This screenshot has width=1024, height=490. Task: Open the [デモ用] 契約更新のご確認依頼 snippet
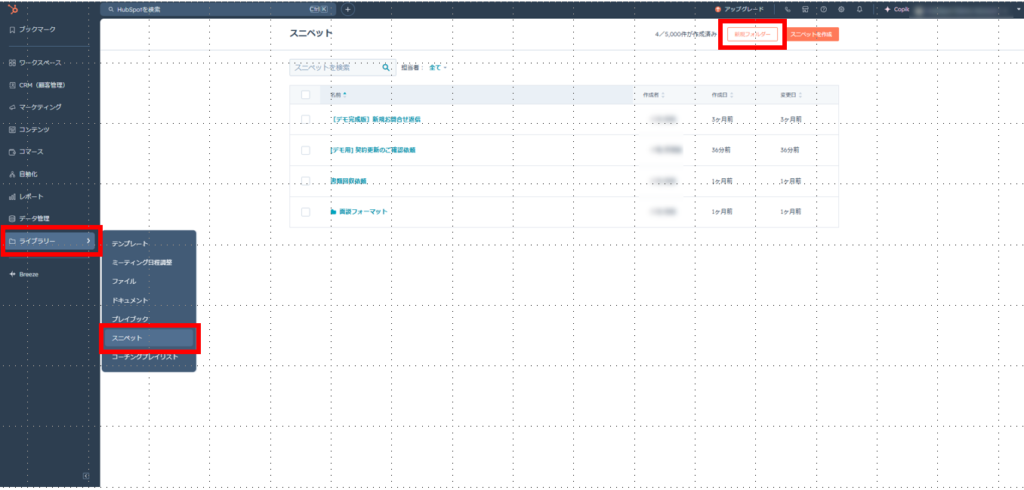coord(373,150)
